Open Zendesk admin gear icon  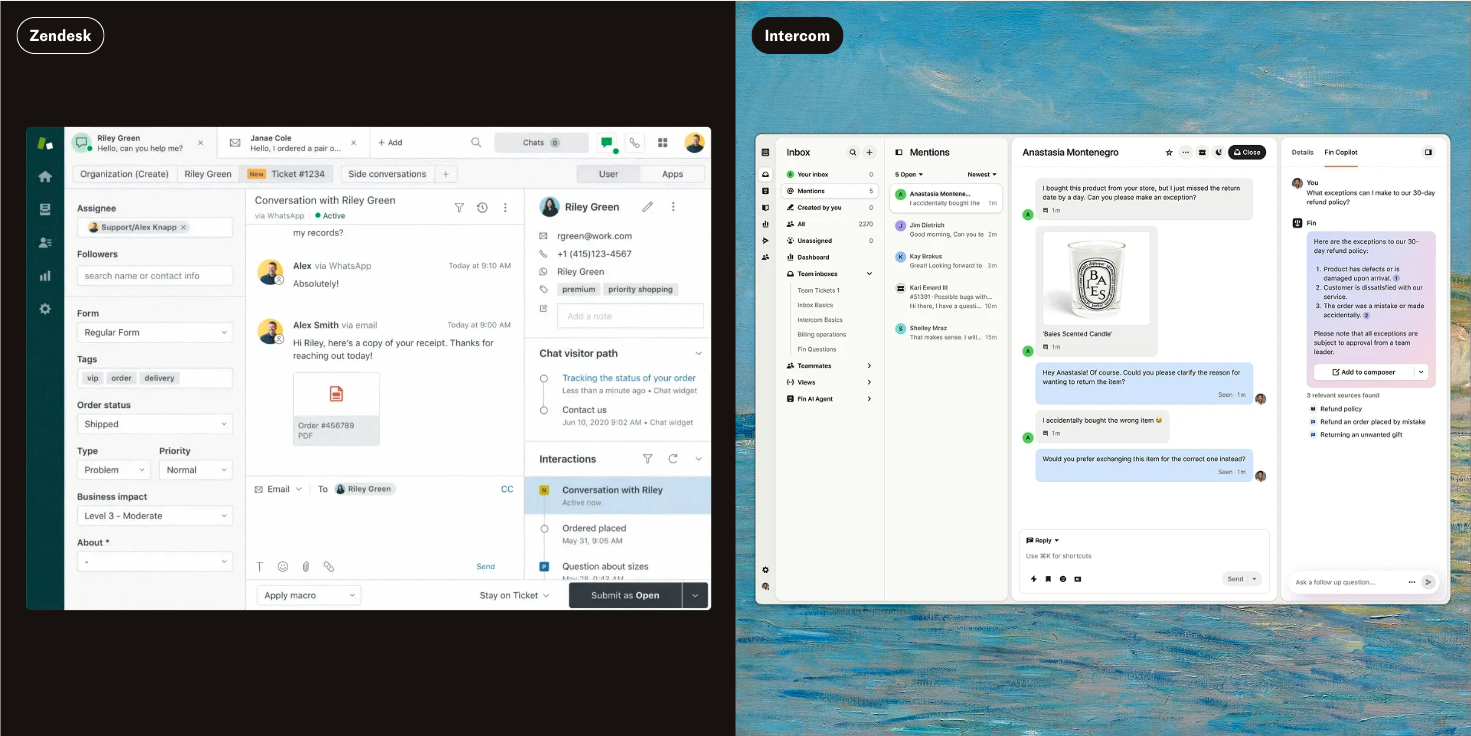click(45, 309)
